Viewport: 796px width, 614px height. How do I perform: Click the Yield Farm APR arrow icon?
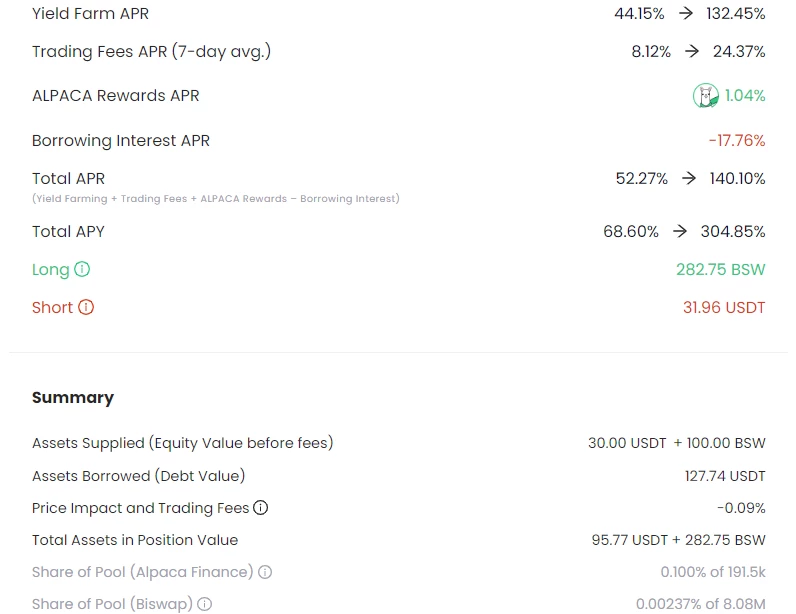point(686,13)
